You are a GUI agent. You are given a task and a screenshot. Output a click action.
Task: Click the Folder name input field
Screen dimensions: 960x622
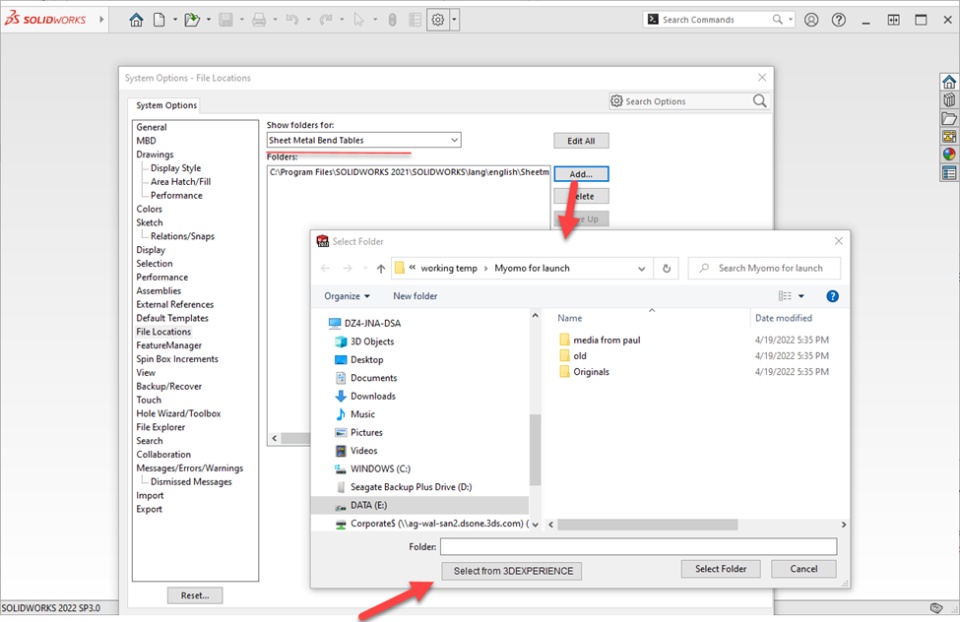tap(639, 547)
